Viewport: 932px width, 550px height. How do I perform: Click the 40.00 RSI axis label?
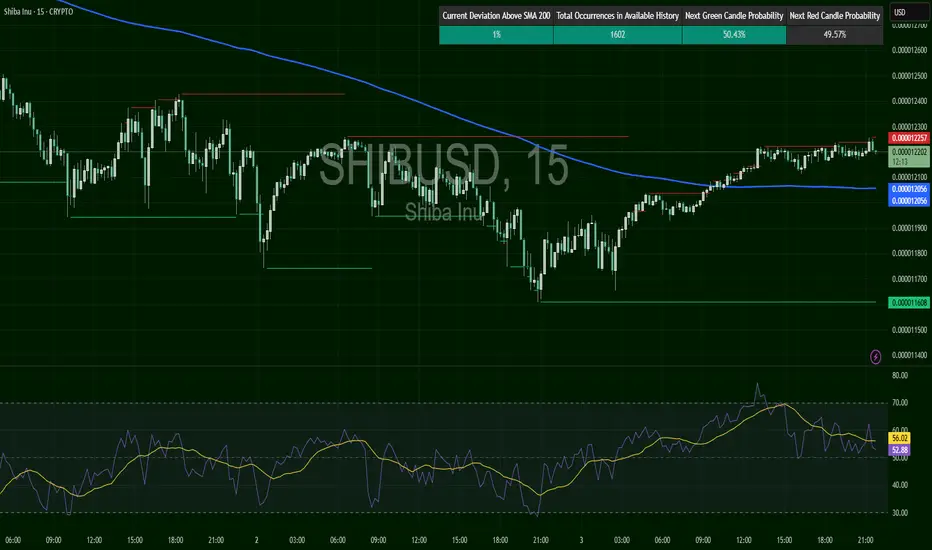point(900,485)
